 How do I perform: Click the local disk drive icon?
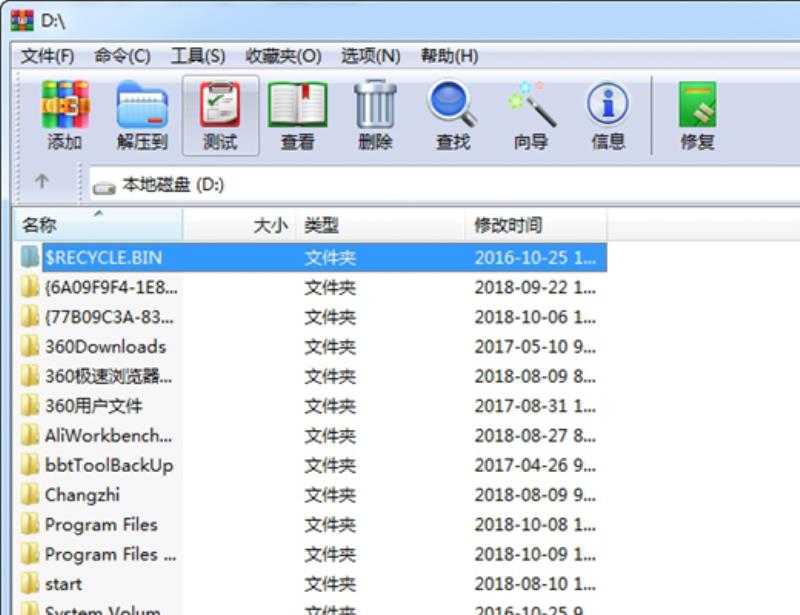pos(104,188)
